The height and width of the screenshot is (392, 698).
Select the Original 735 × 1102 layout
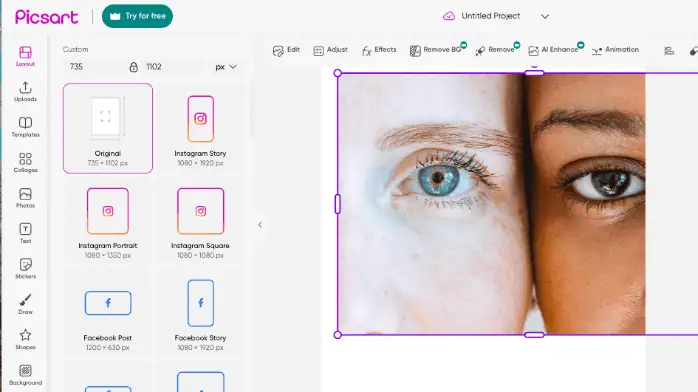[108, 128]
